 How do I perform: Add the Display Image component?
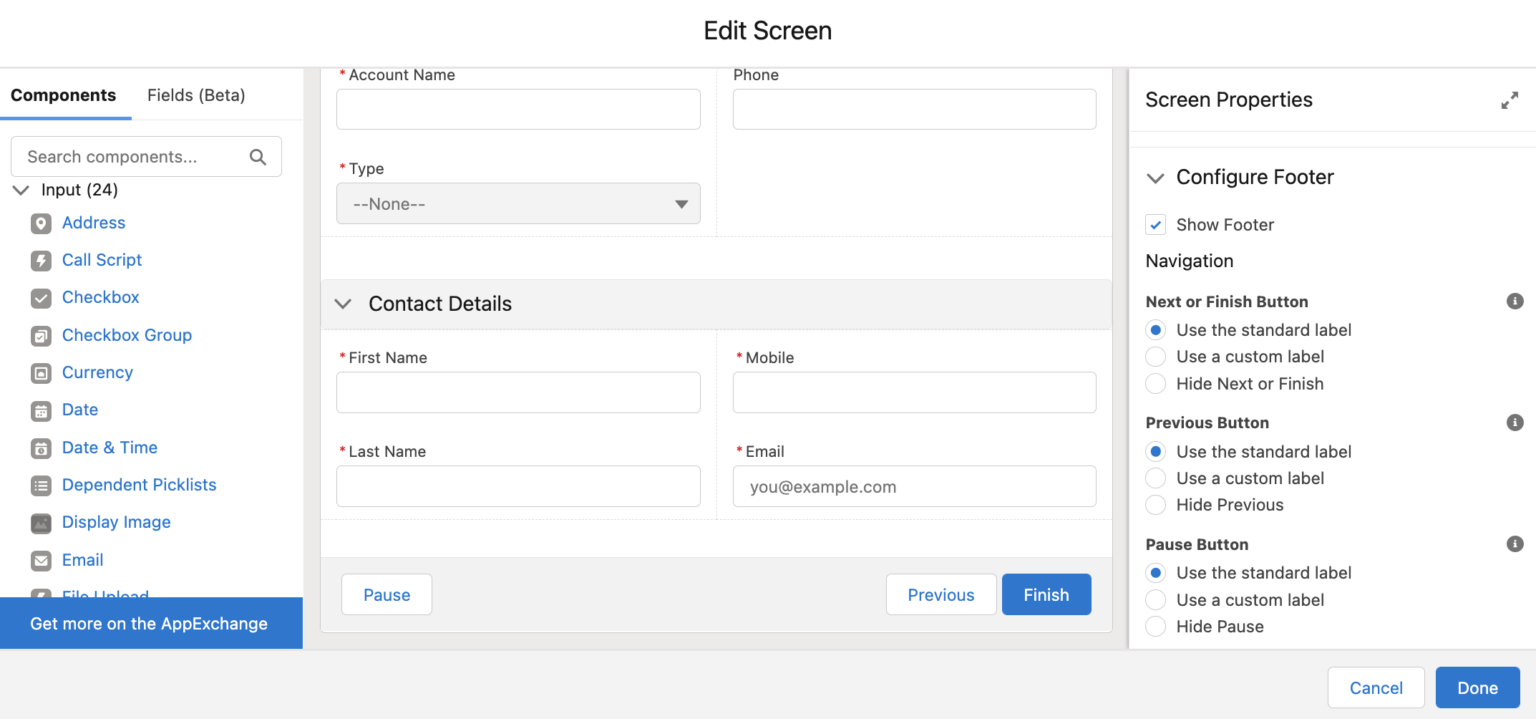point(116,522)
